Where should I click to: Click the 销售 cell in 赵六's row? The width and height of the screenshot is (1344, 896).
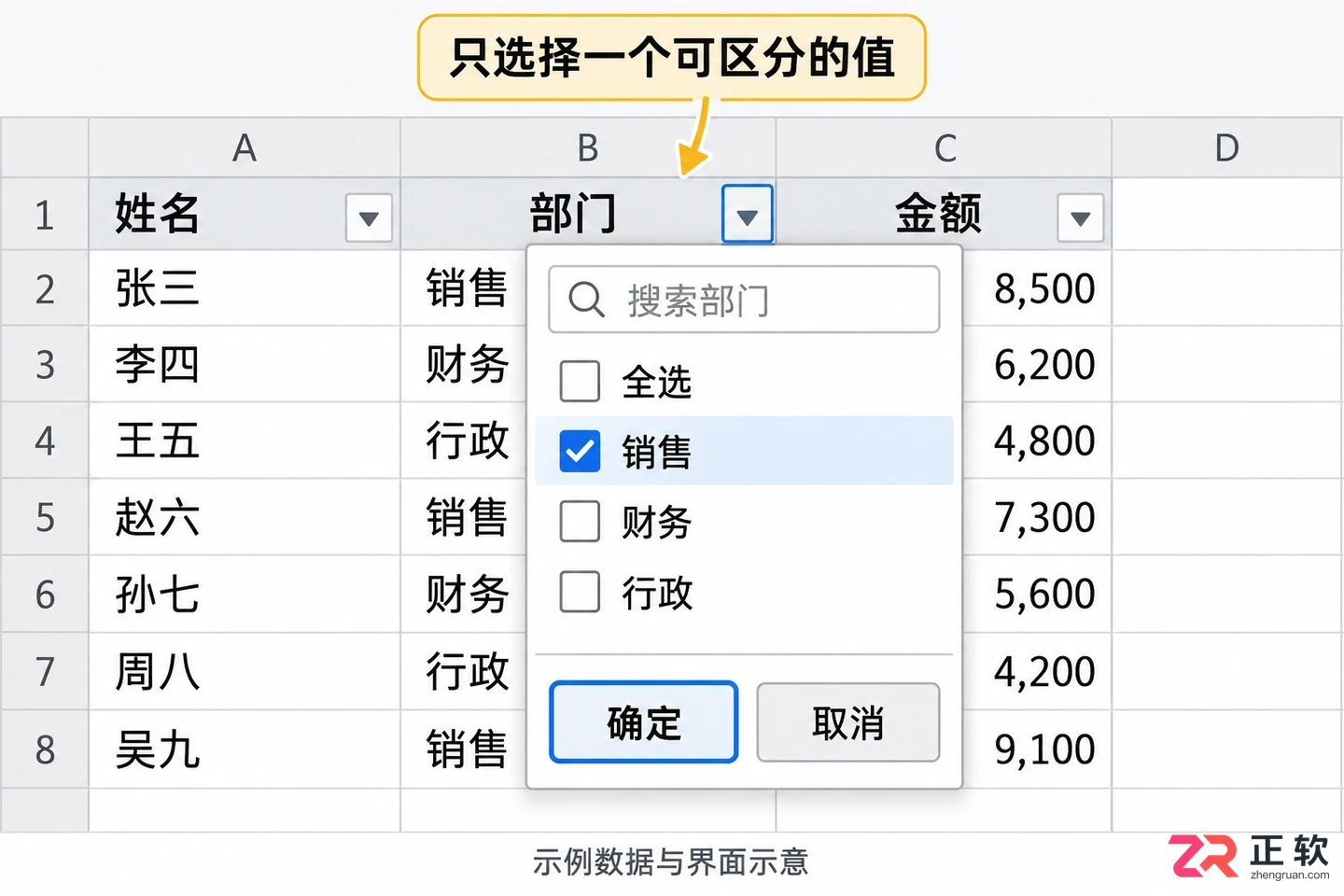(464, 517)
